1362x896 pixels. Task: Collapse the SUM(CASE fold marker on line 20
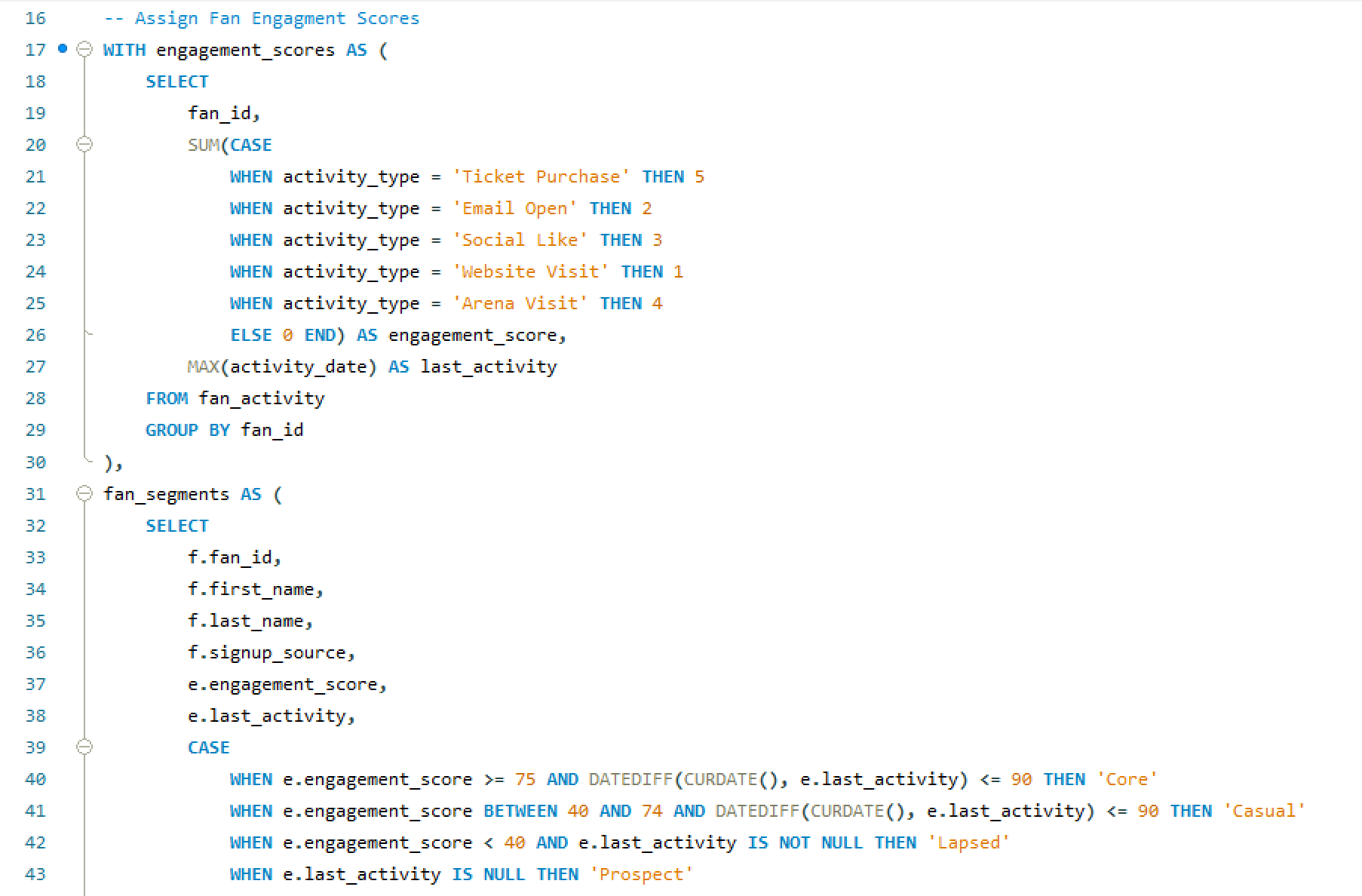84,144
